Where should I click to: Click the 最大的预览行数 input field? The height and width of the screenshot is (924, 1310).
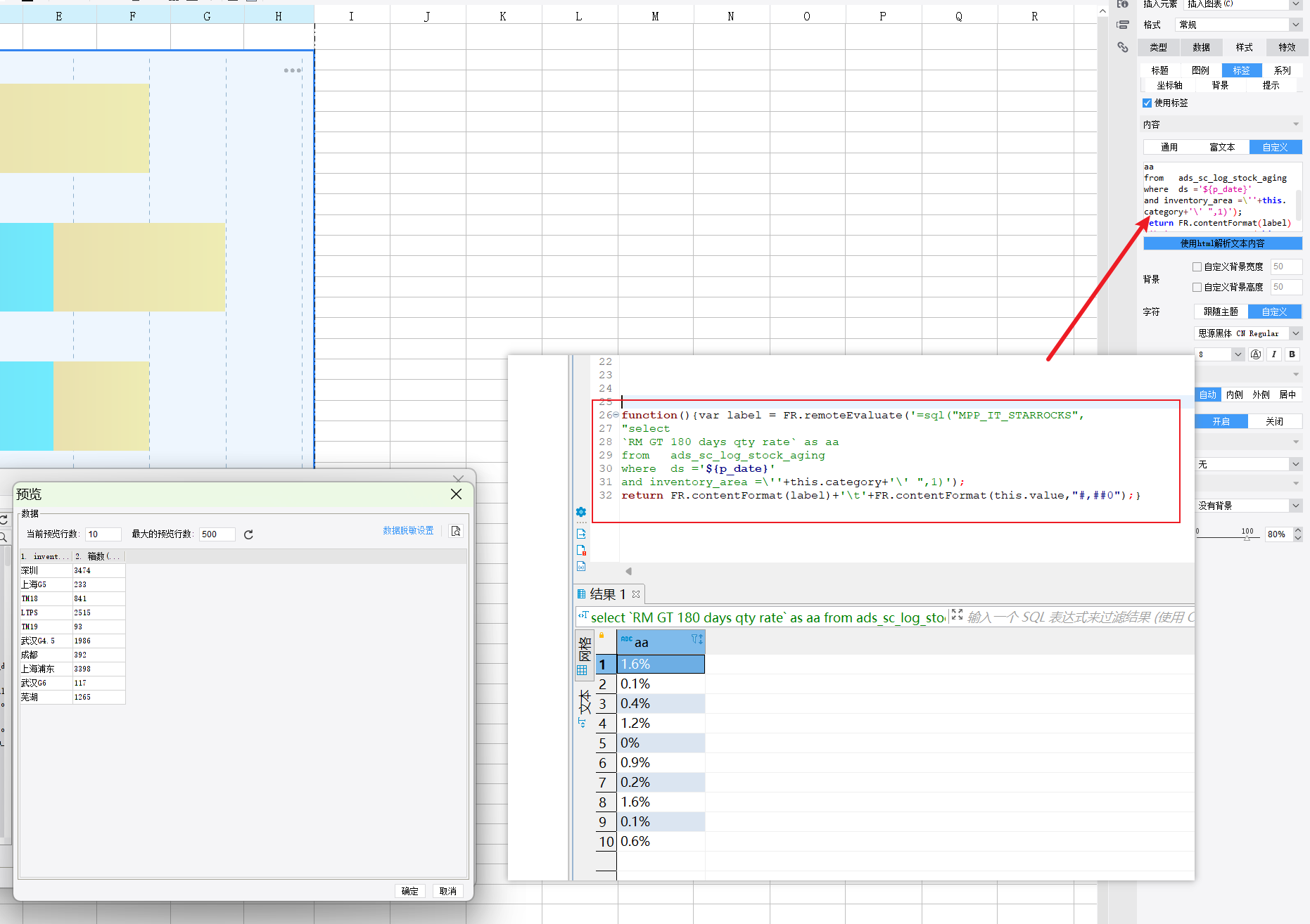click(x=217, y=534)
